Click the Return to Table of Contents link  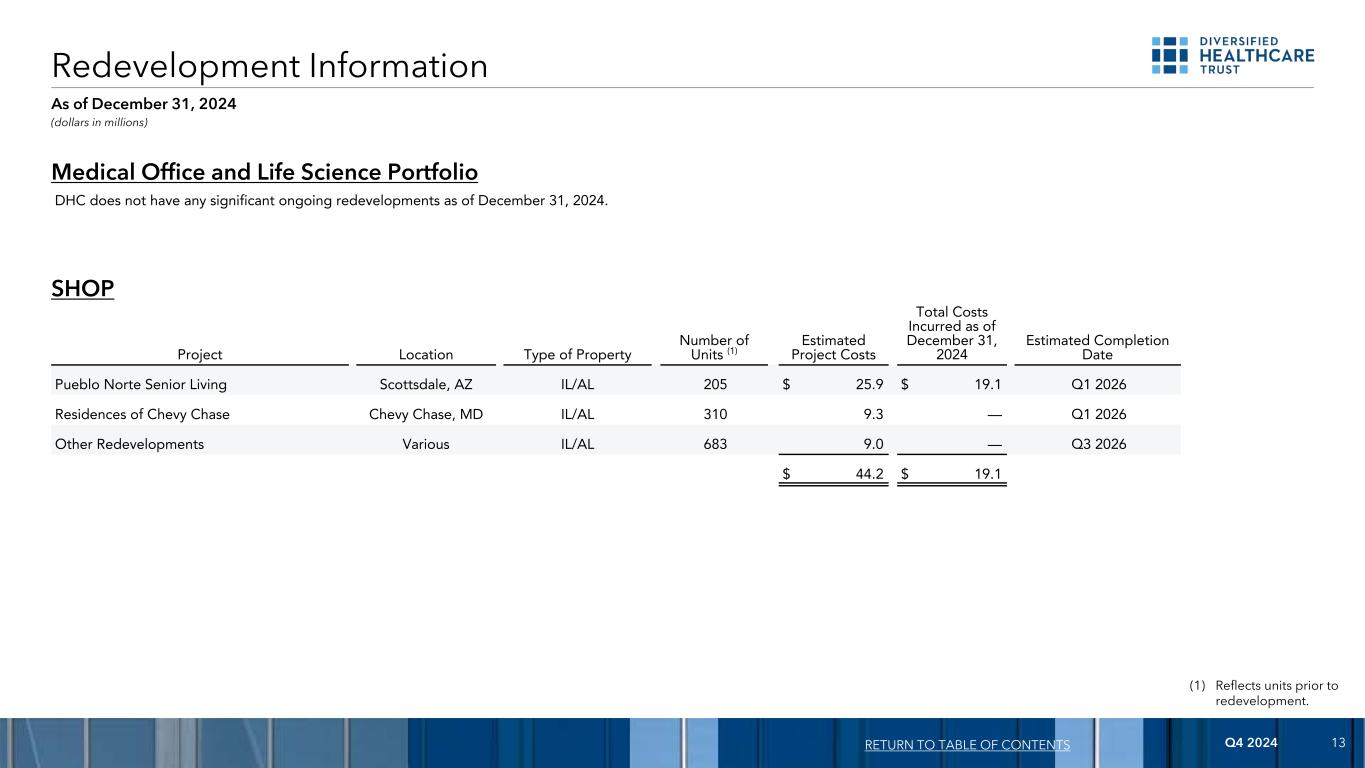point(965,745)
